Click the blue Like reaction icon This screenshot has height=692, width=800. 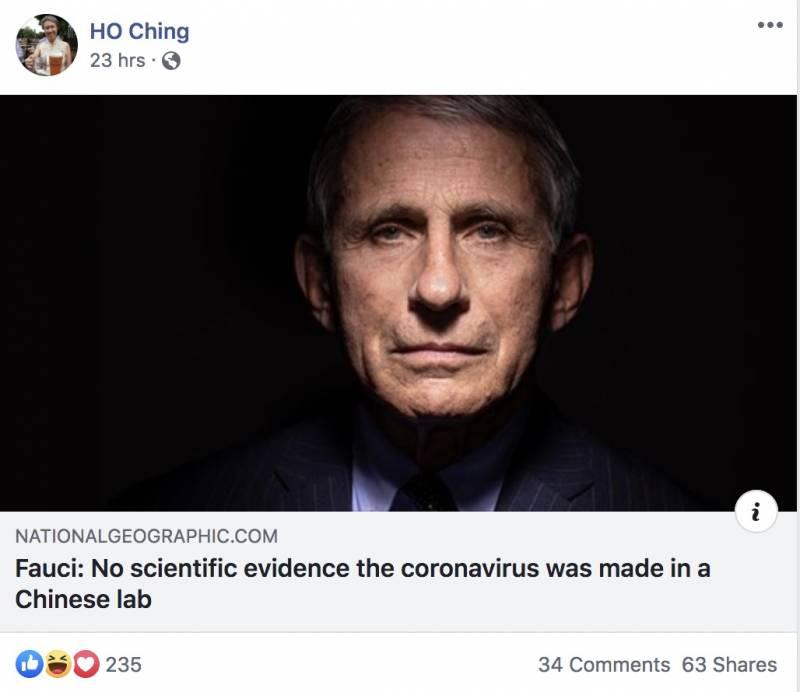click(x=29, y=664)
